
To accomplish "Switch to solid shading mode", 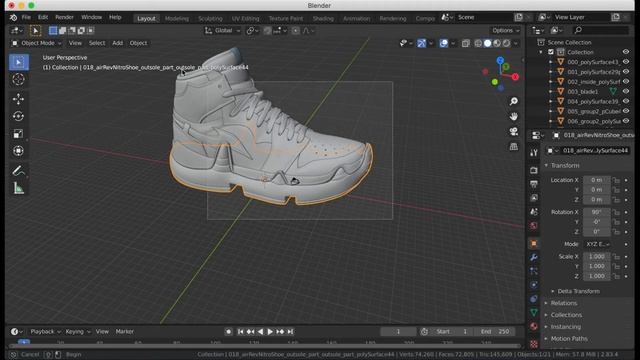I will tap(488, 43).
